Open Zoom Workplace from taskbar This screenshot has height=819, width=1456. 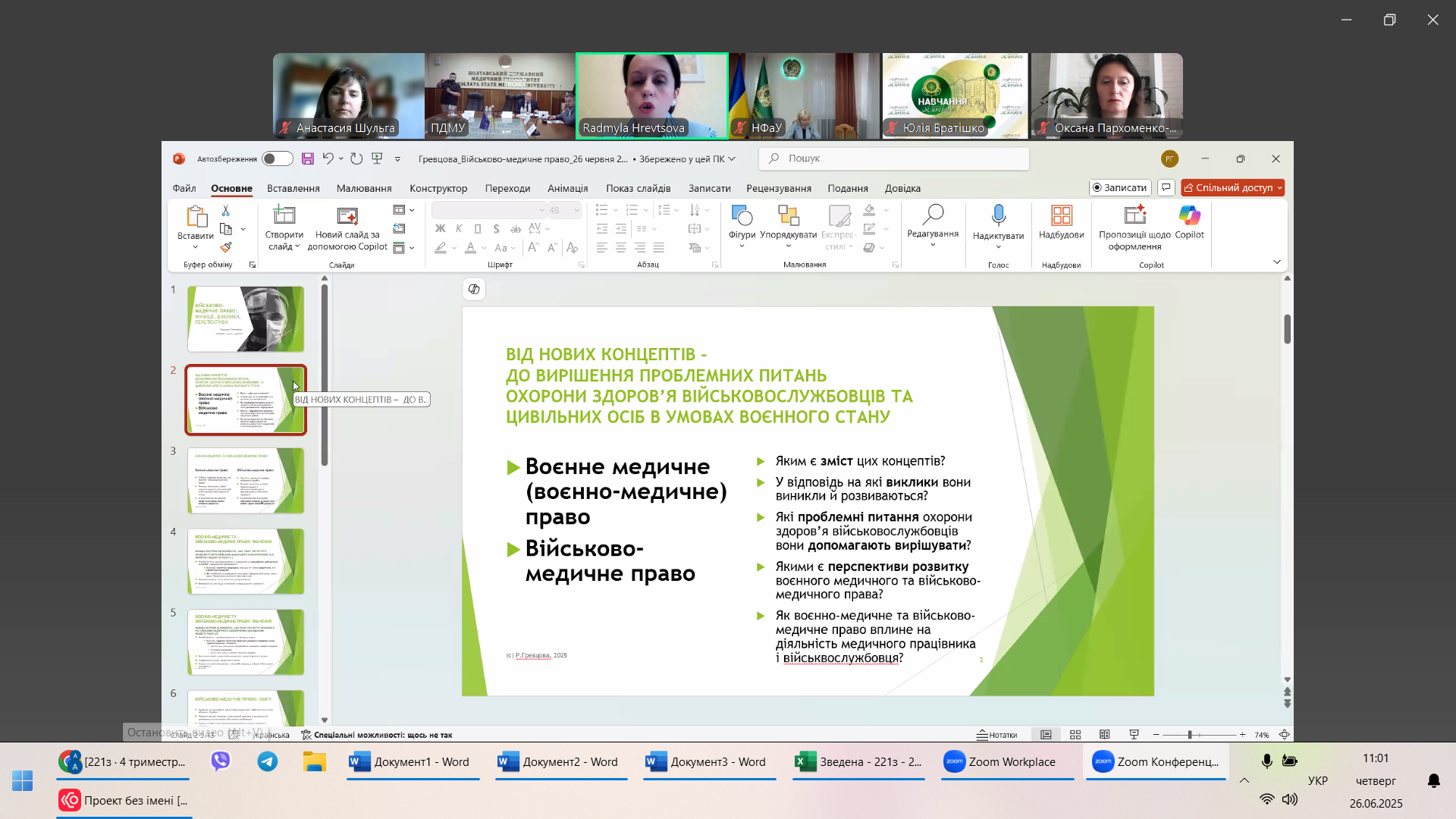coord(1008,761)
